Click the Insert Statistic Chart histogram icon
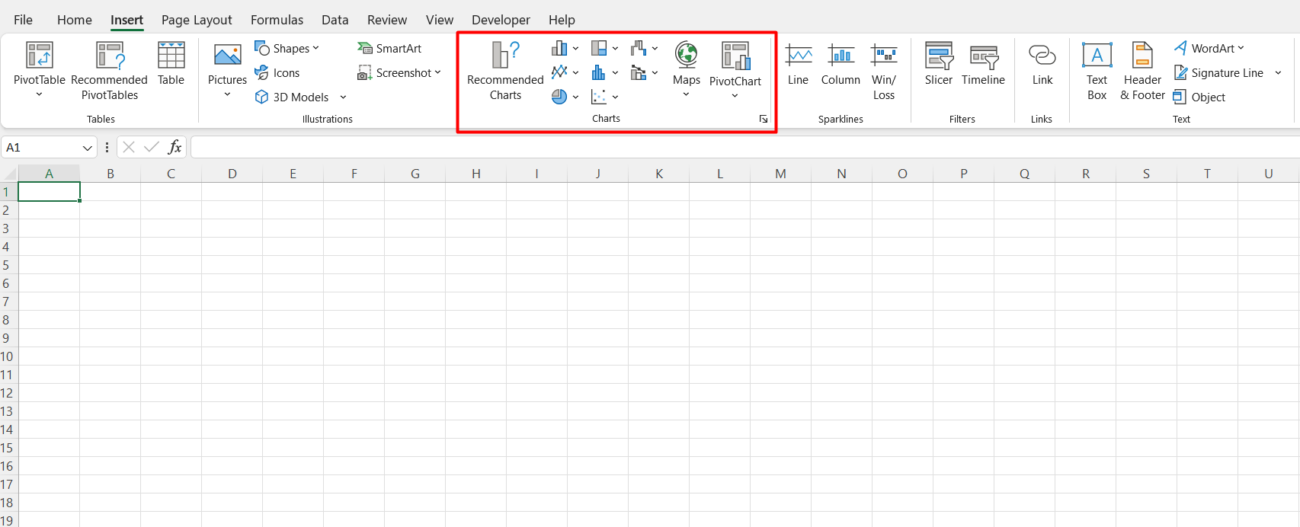Image resolution: width=1300 pixels, height=527 pixels. pyautogui.click(x=599, y=72)
